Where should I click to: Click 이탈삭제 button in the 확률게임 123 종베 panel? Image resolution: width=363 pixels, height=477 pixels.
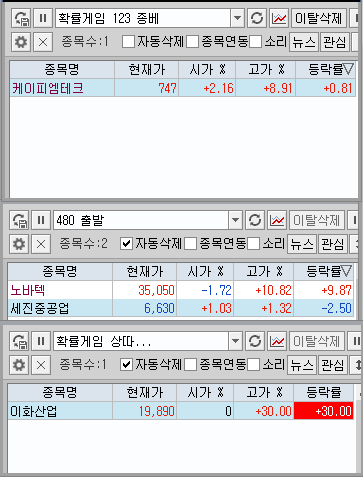tap(319, 18)
